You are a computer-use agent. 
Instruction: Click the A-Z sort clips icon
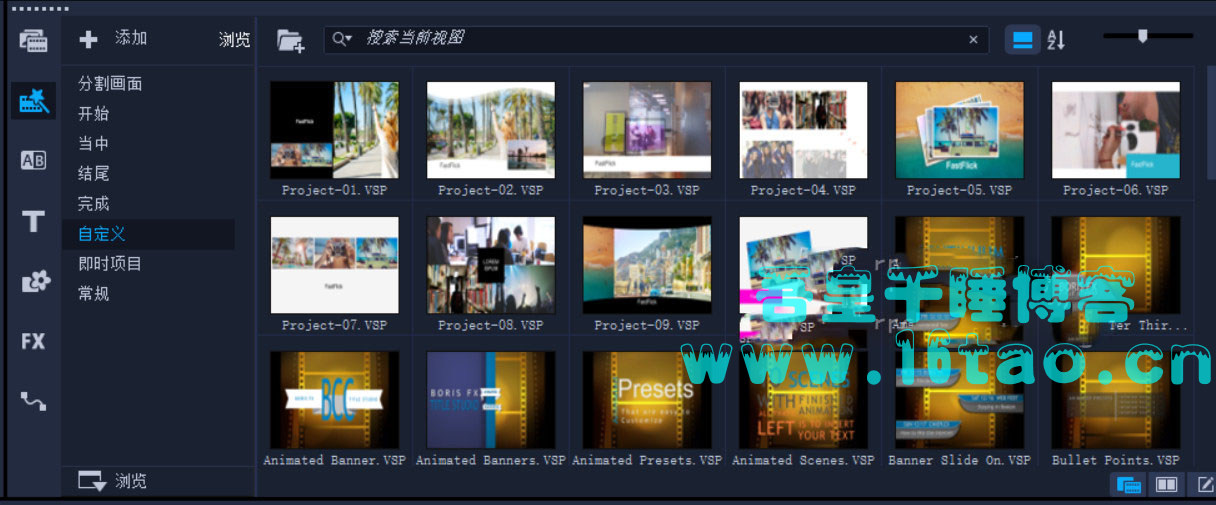point(1056,40)
